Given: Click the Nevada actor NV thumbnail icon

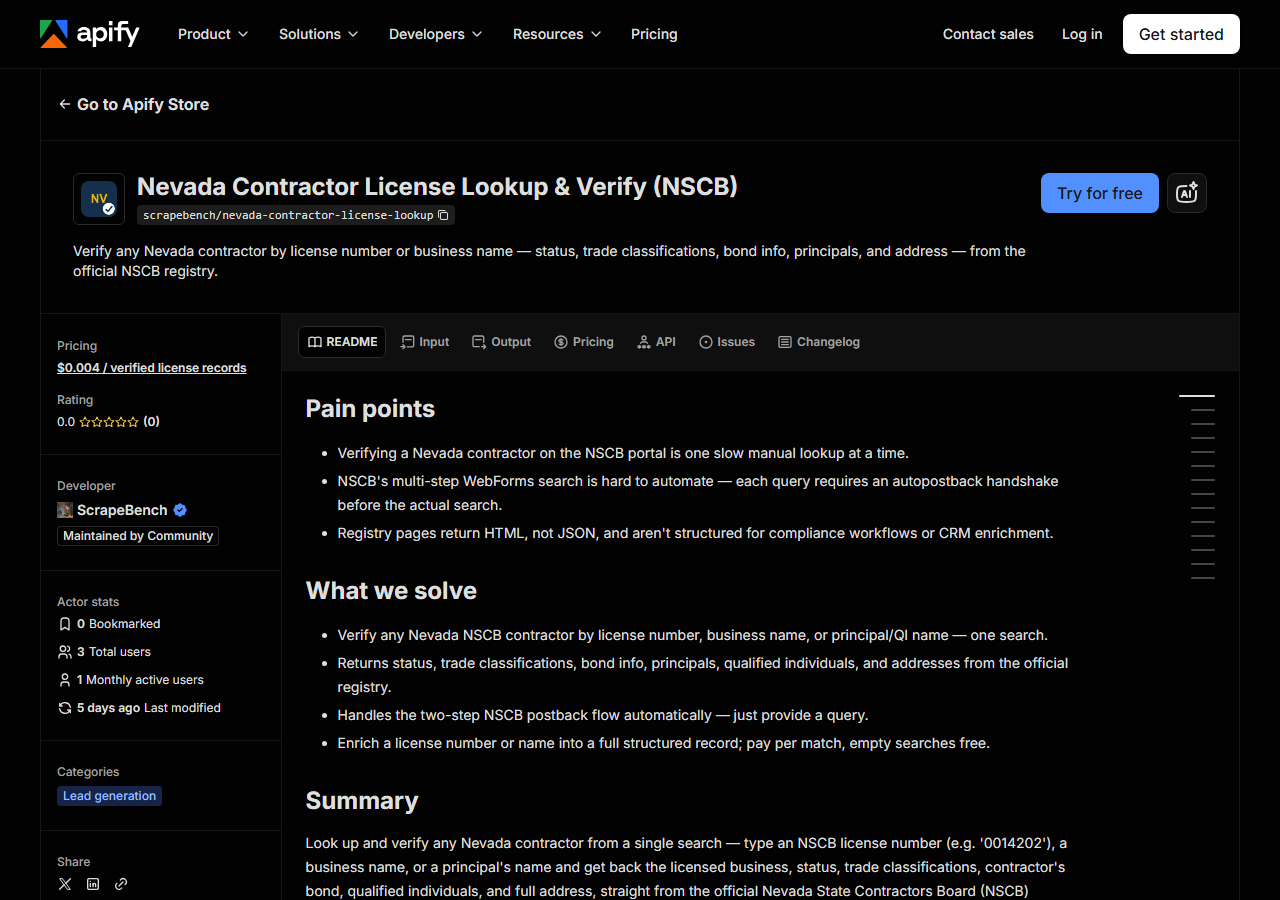Looking at the screenshot, I should pyautogui.click(x=99, y=199).
